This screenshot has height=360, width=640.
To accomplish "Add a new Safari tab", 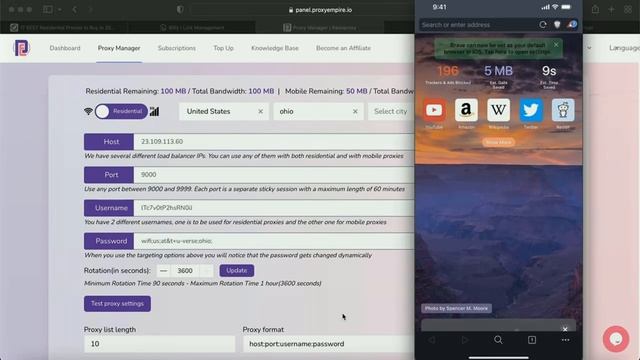I will coord(611,9).
